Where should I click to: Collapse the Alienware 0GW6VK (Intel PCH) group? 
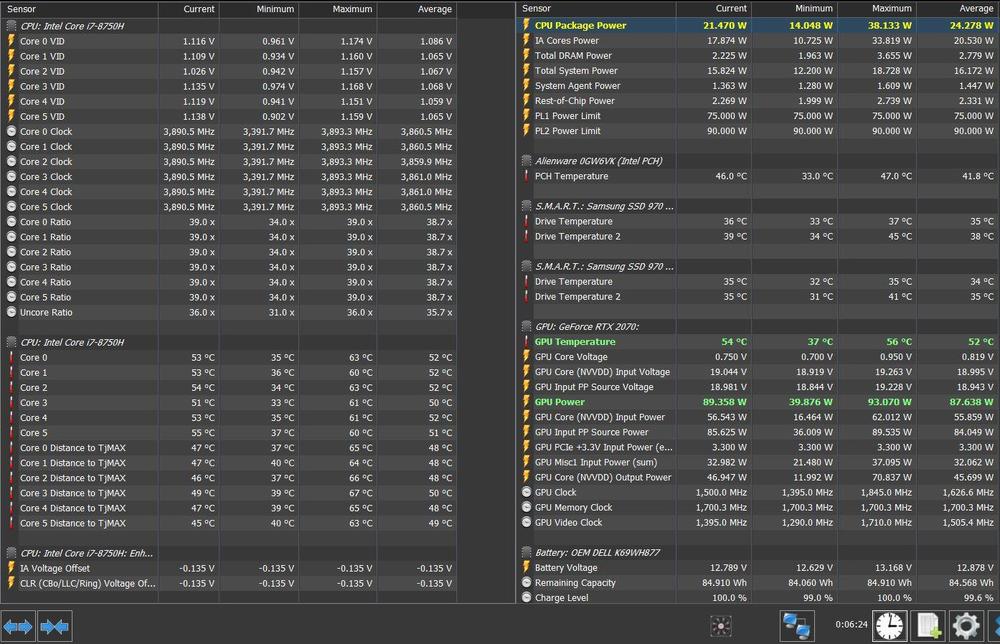526,161
